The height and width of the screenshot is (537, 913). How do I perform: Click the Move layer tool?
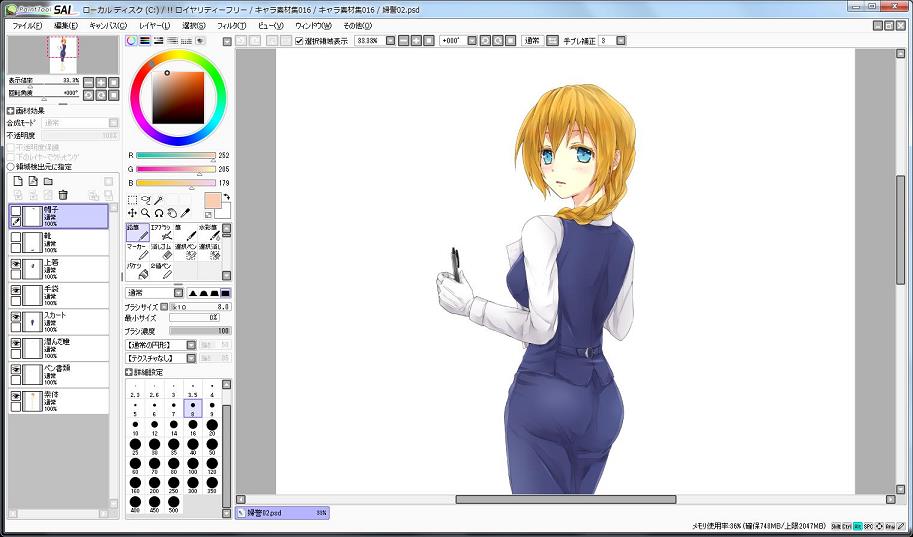pos(132,213)
